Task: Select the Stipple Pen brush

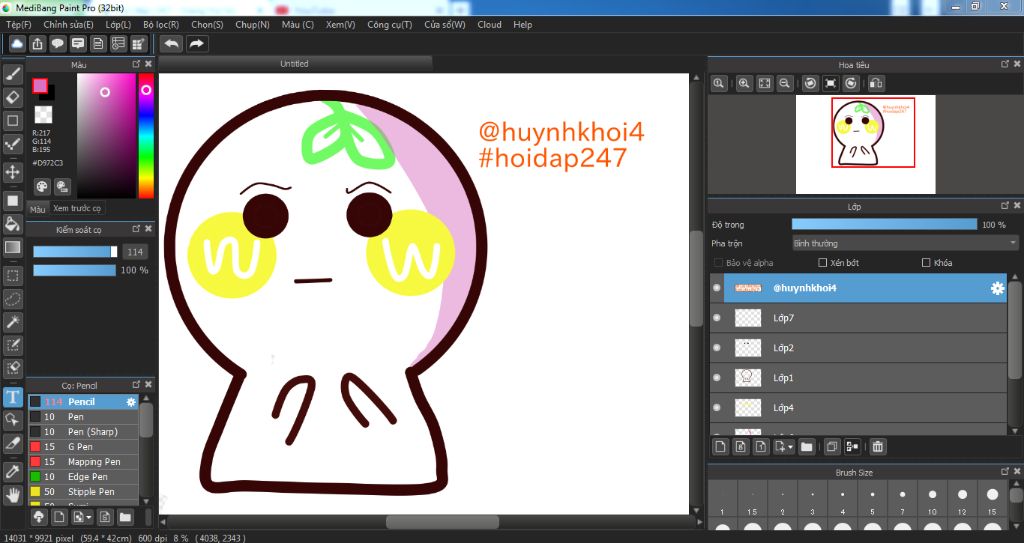Action: click(83, 492)
